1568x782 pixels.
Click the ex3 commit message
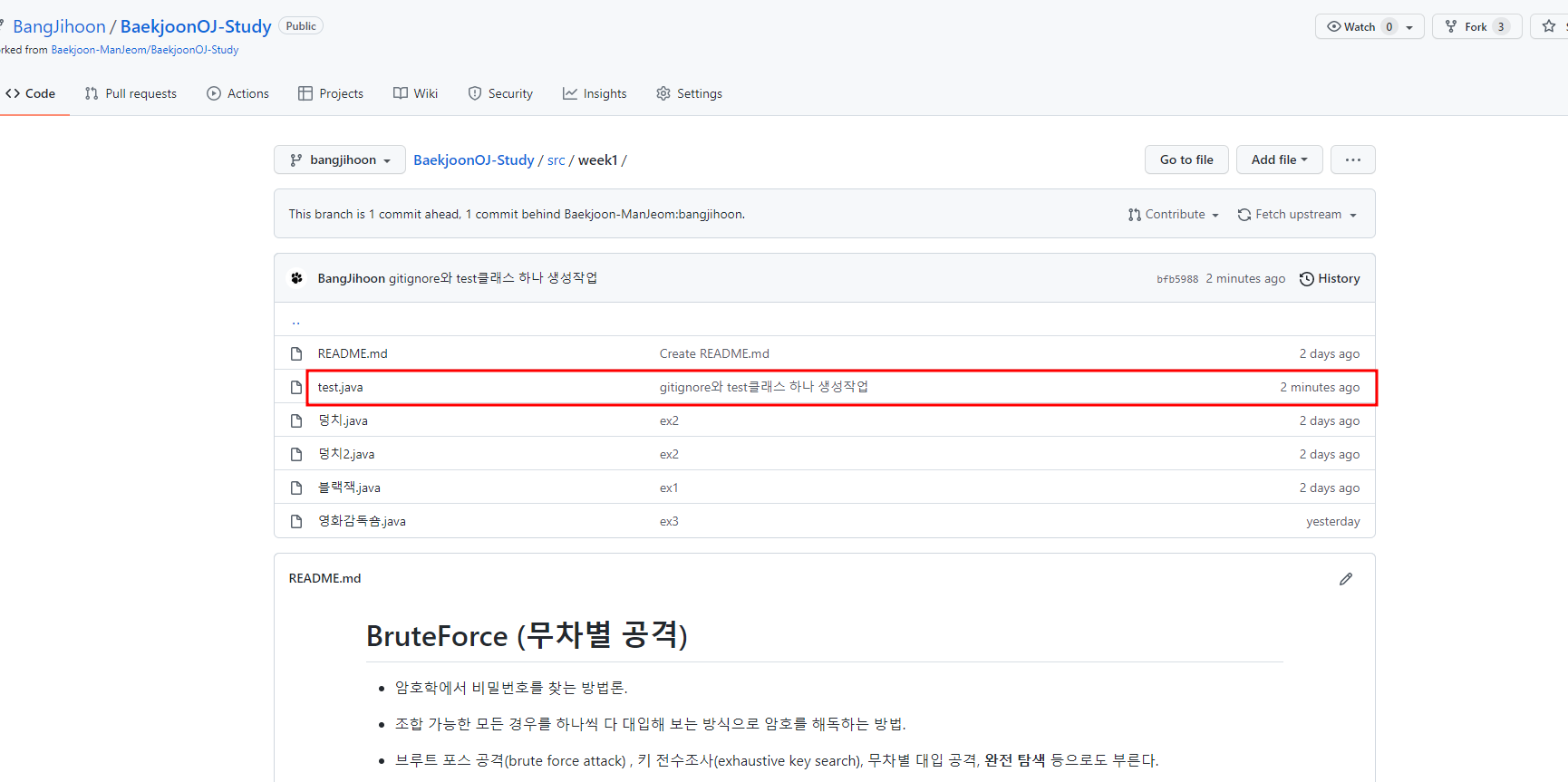[669, 521]
